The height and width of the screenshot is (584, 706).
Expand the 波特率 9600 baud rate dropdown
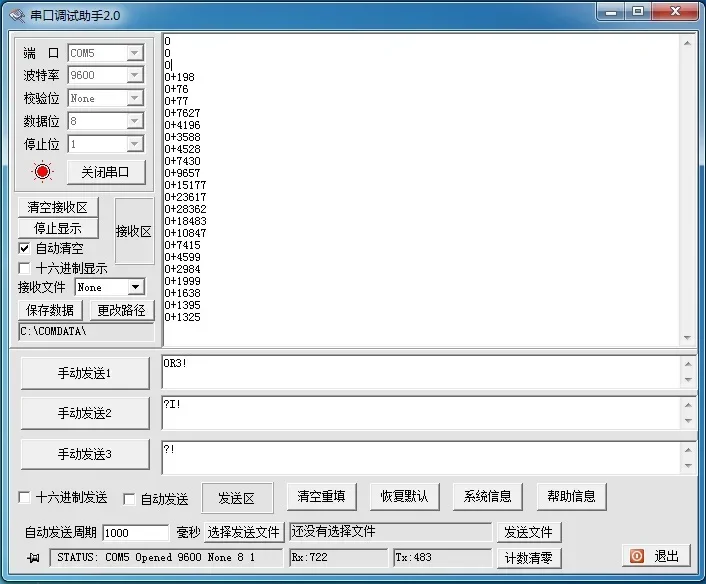[134, 75]
